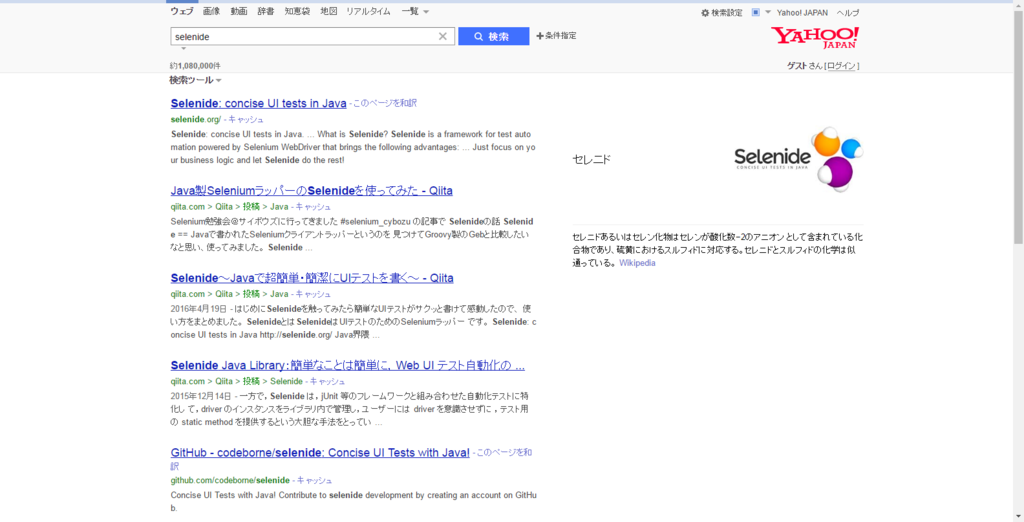Switch to the 地図 maps tab

328,11
